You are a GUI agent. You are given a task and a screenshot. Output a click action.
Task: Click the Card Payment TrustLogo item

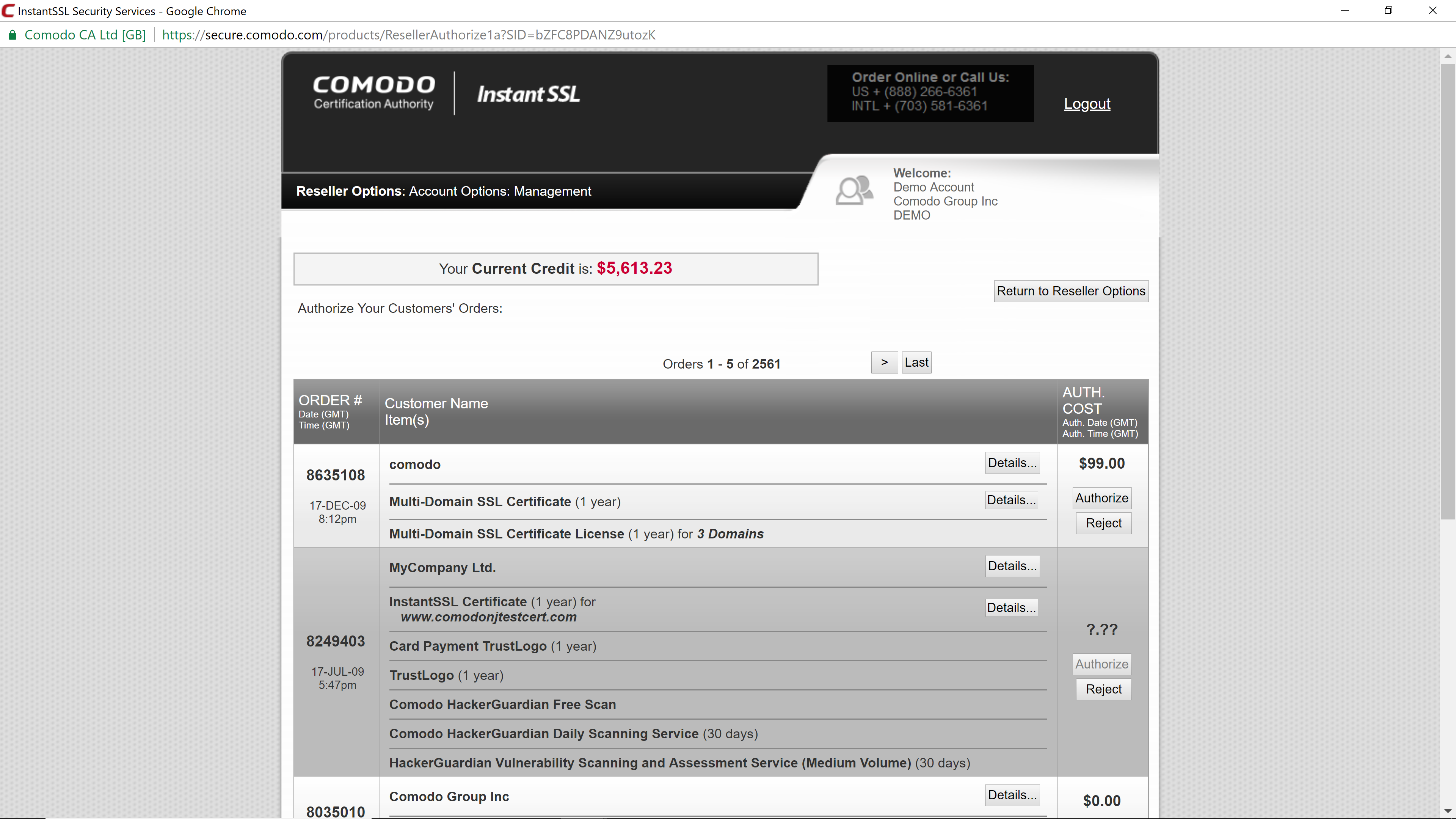point(493,646)
